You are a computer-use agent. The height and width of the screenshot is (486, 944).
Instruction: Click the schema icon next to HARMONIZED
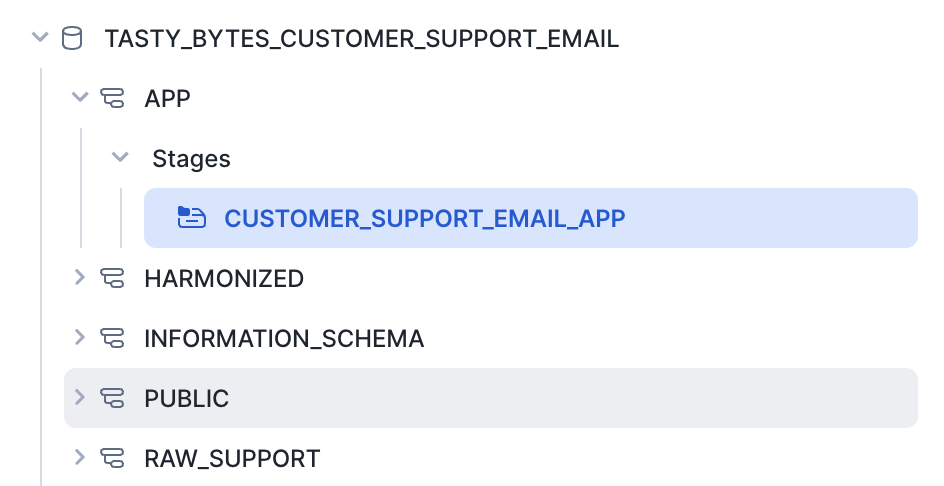point(112,278)
